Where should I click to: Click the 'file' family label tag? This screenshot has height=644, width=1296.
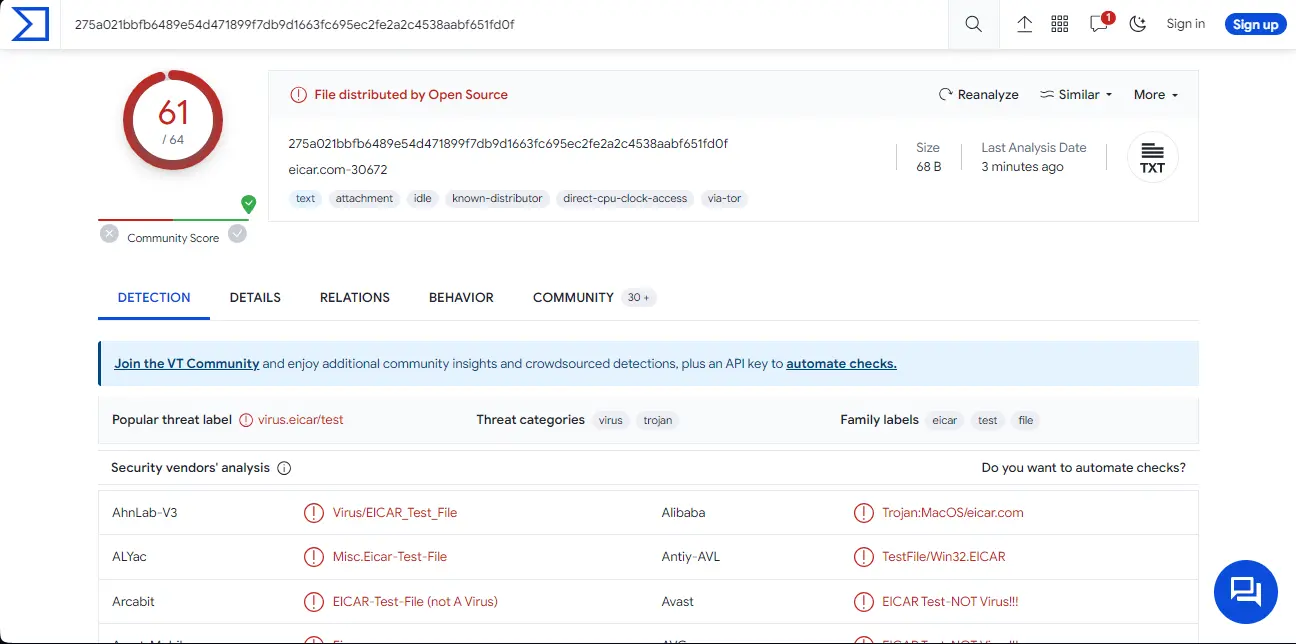pyautogui.click(x=1026, y=420)
